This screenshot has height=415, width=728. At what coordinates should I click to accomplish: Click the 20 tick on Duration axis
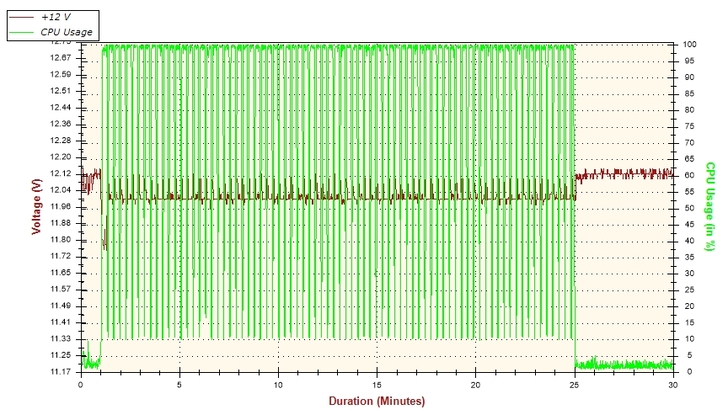(x=475, y=385)
